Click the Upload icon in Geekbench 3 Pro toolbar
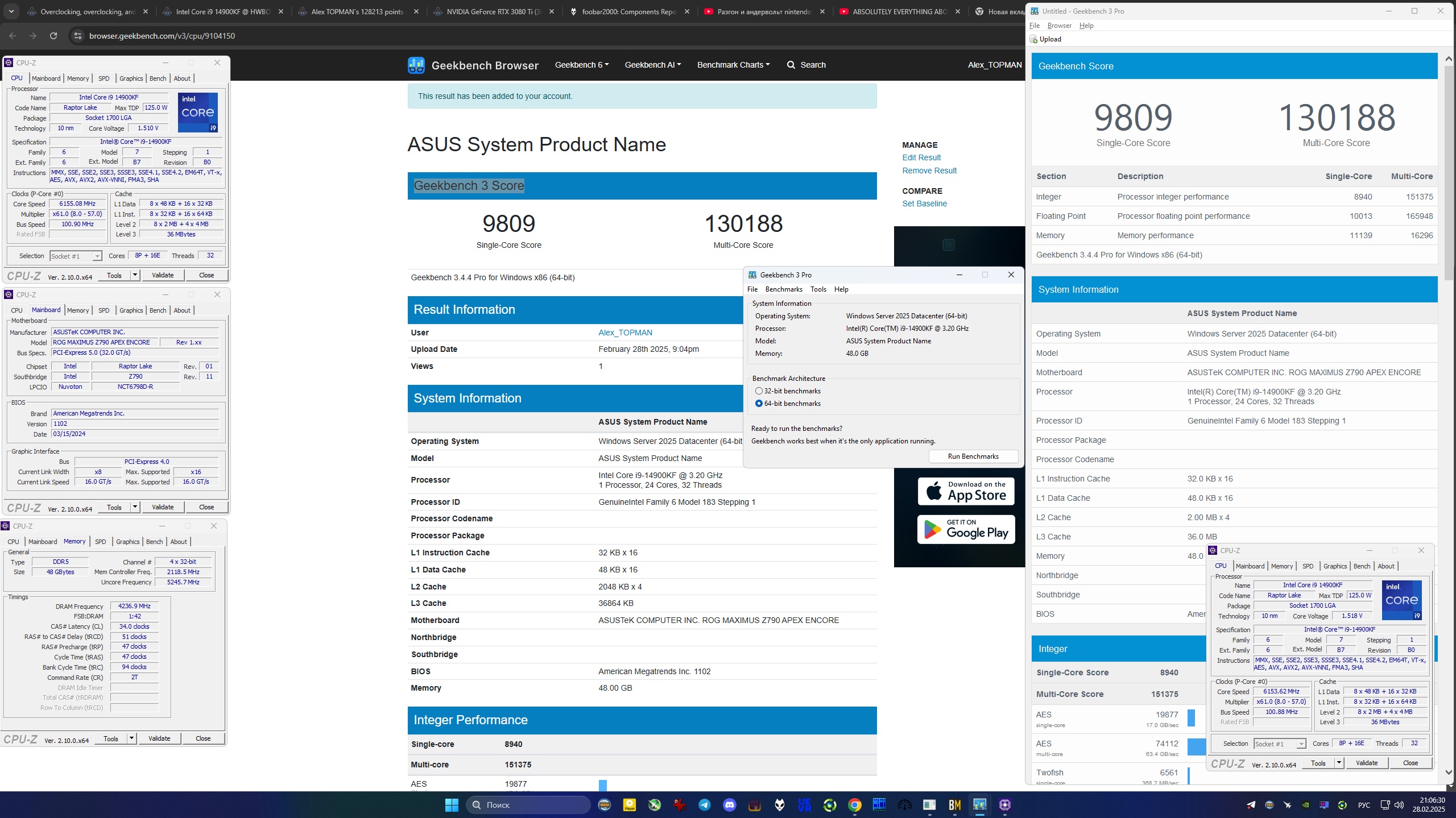Image resolution: width=1456 pixels, height=818 pixels. tap(1034, 39)
